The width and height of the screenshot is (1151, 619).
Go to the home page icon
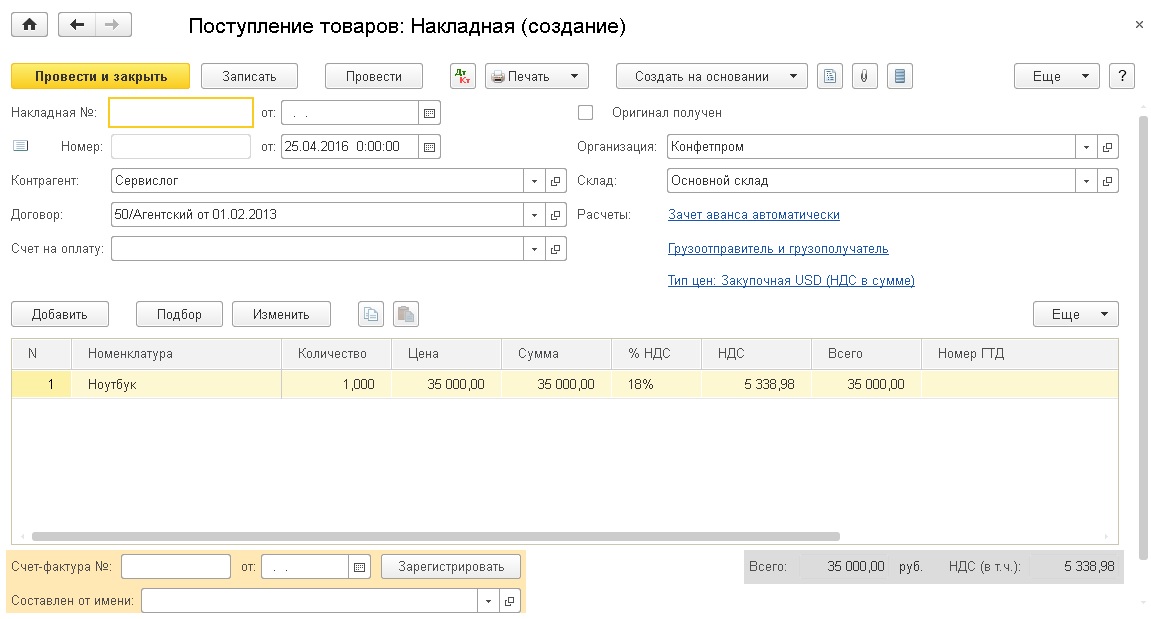(29, 25)
